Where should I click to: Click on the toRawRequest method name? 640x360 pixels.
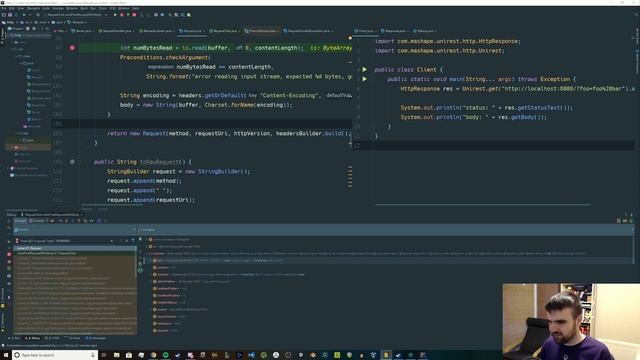coord(159,162)
